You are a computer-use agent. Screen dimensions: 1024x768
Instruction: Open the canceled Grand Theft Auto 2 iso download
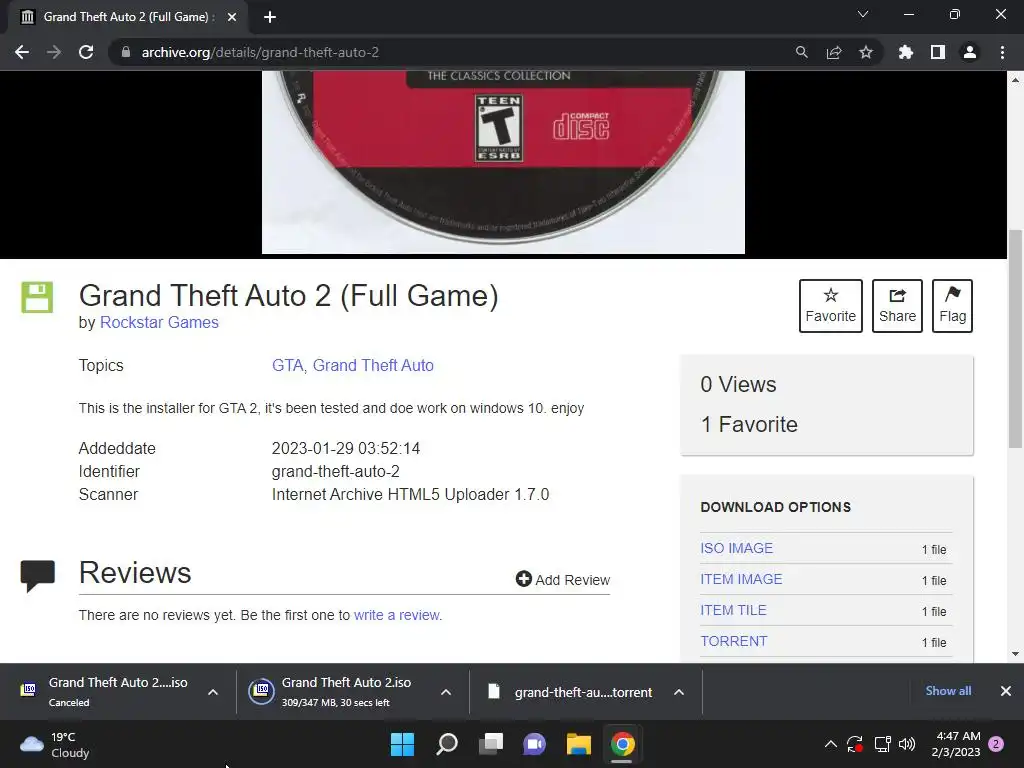pyautogui.click(x=104, y=692)
